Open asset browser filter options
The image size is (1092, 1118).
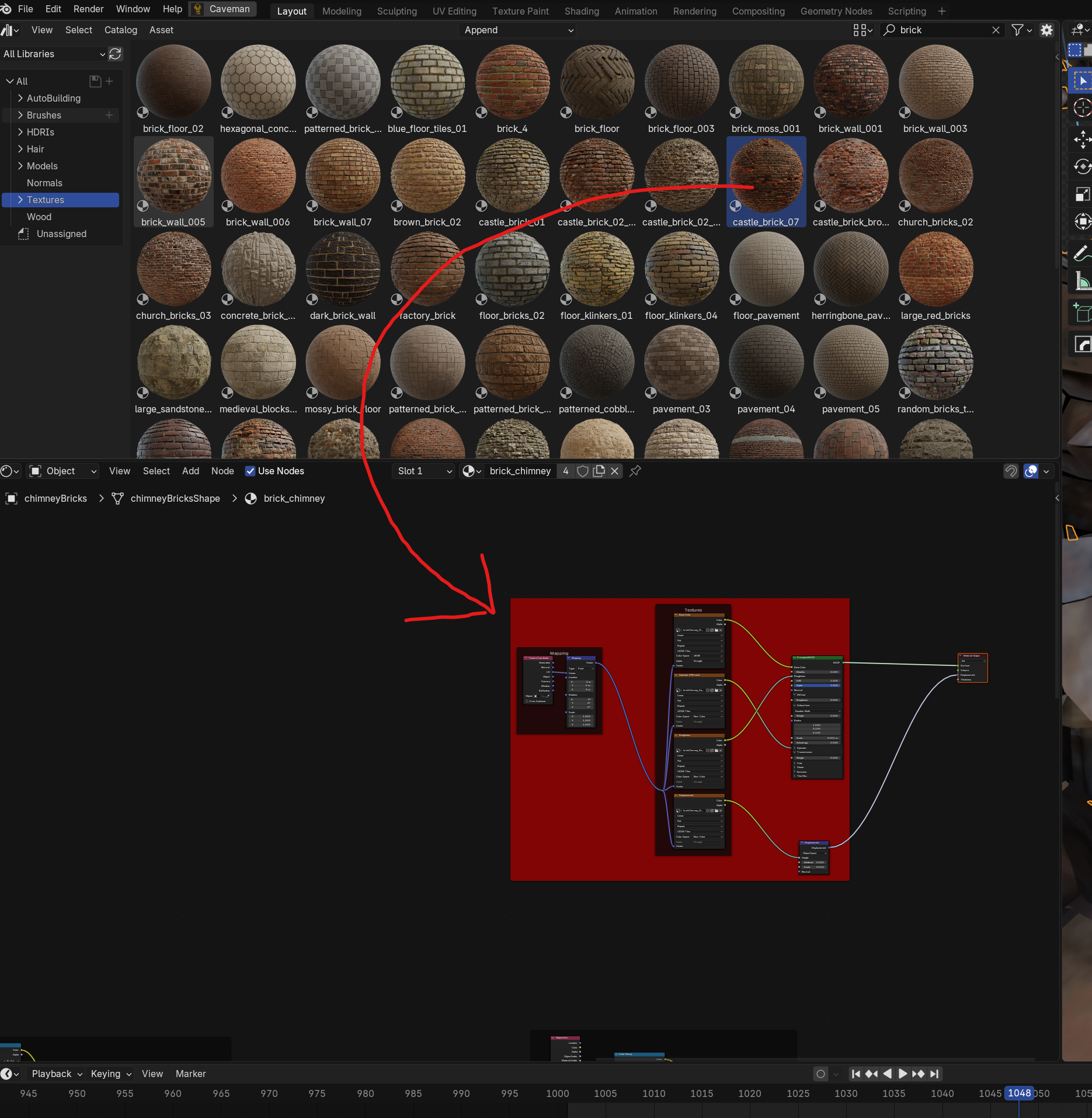pos(1021,30)
